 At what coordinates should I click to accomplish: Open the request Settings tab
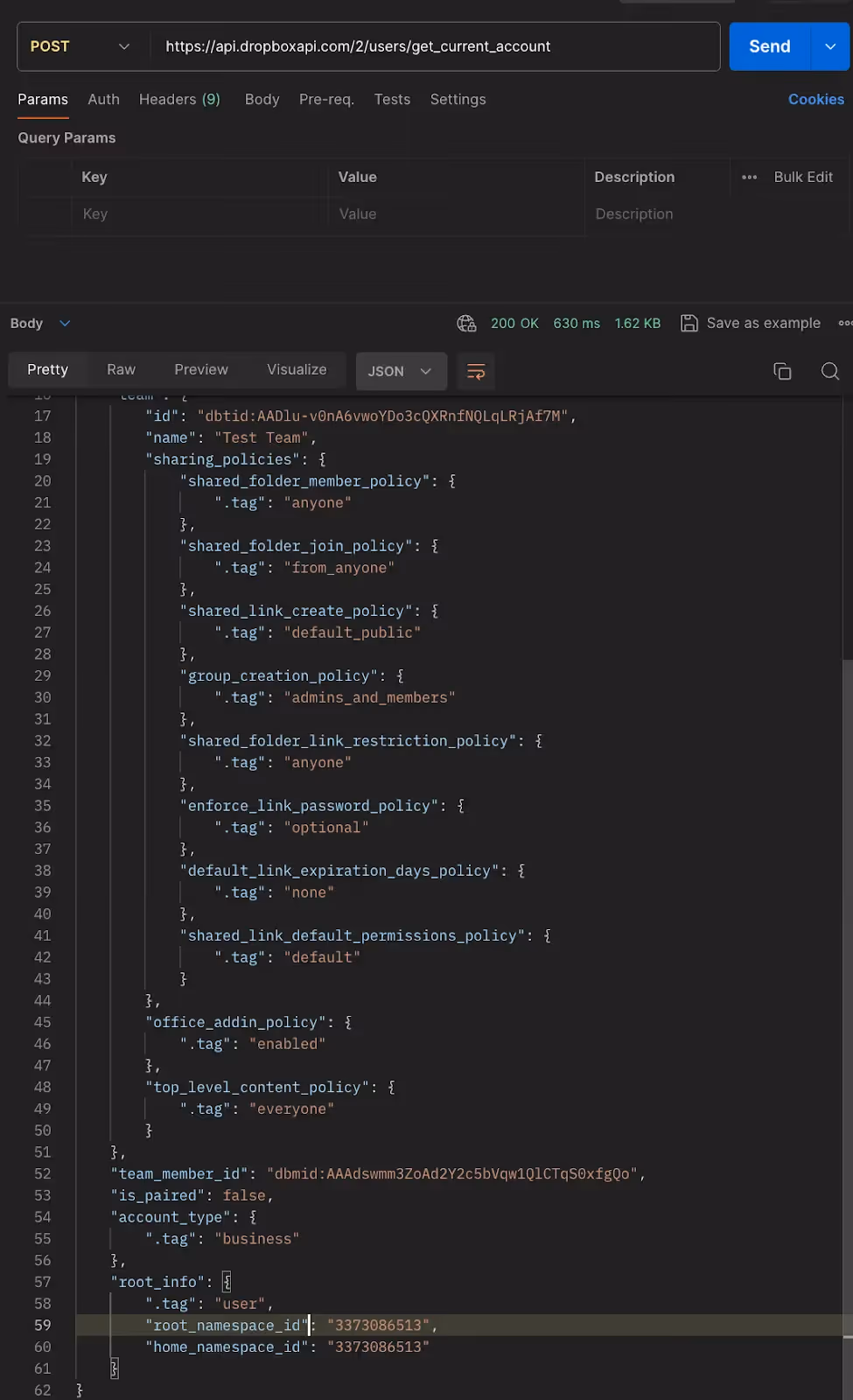(458, 100)
